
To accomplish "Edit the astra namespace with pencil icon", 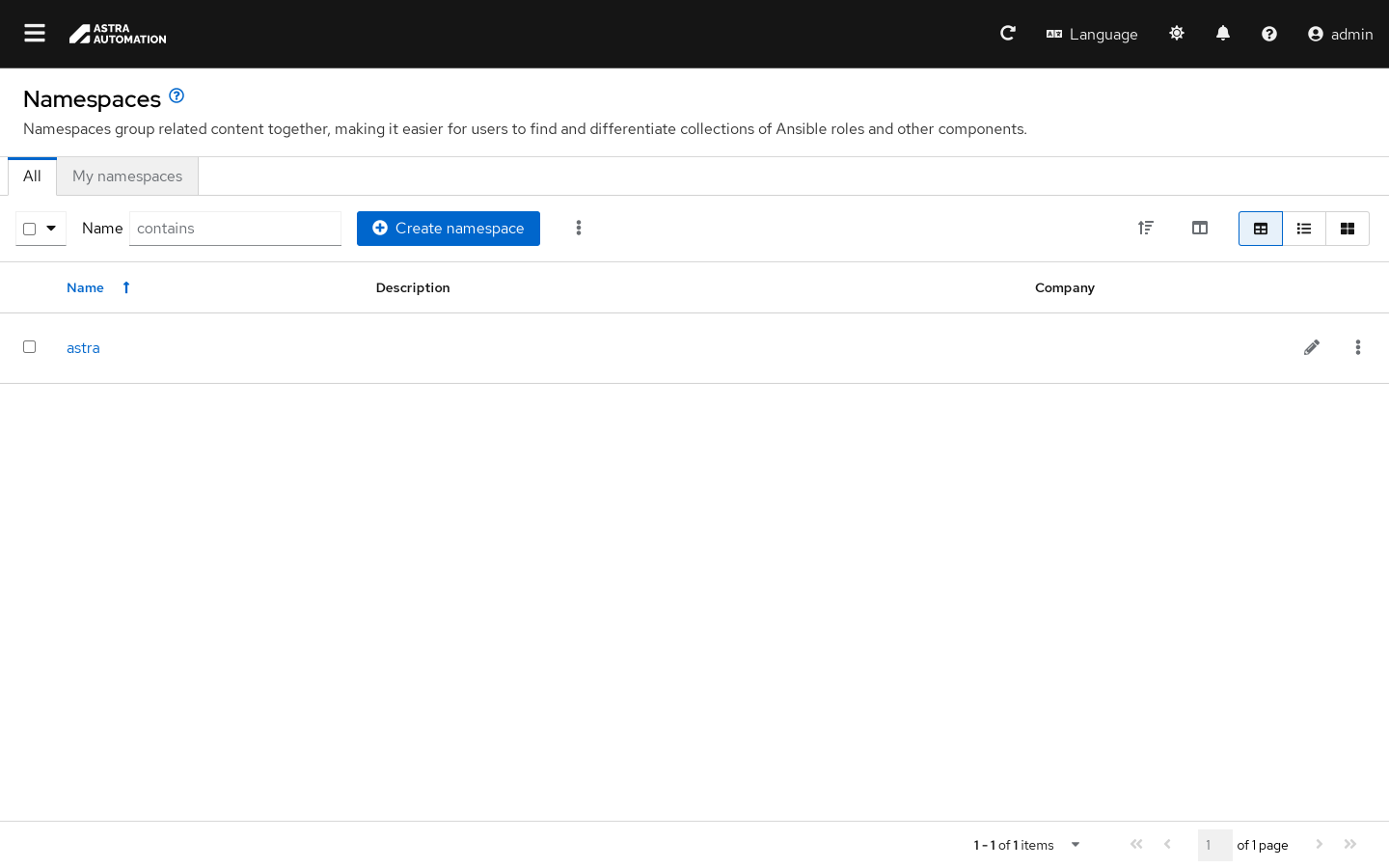I will pos(1312,347).
